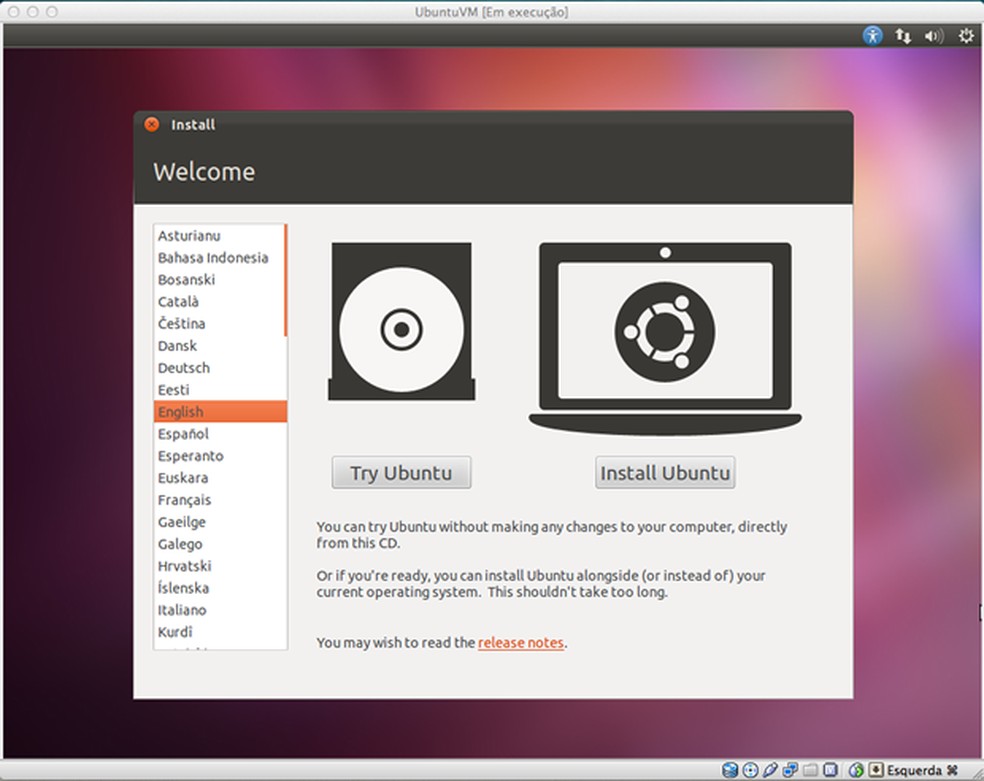Click the VirtualBox network adapters icon
The image size is (984, 781).
click(x=790, y=770)
